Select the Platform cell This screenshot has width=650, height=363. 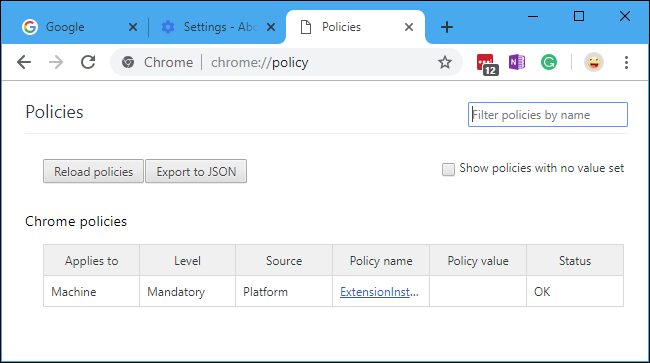coord(284,292)
